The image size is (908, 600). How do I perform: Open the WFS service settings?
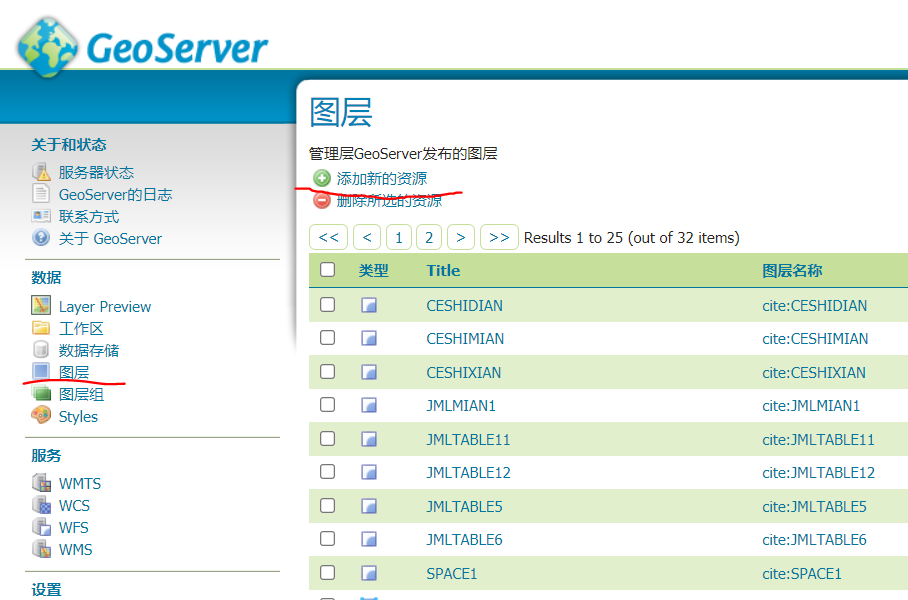point(73,527)
